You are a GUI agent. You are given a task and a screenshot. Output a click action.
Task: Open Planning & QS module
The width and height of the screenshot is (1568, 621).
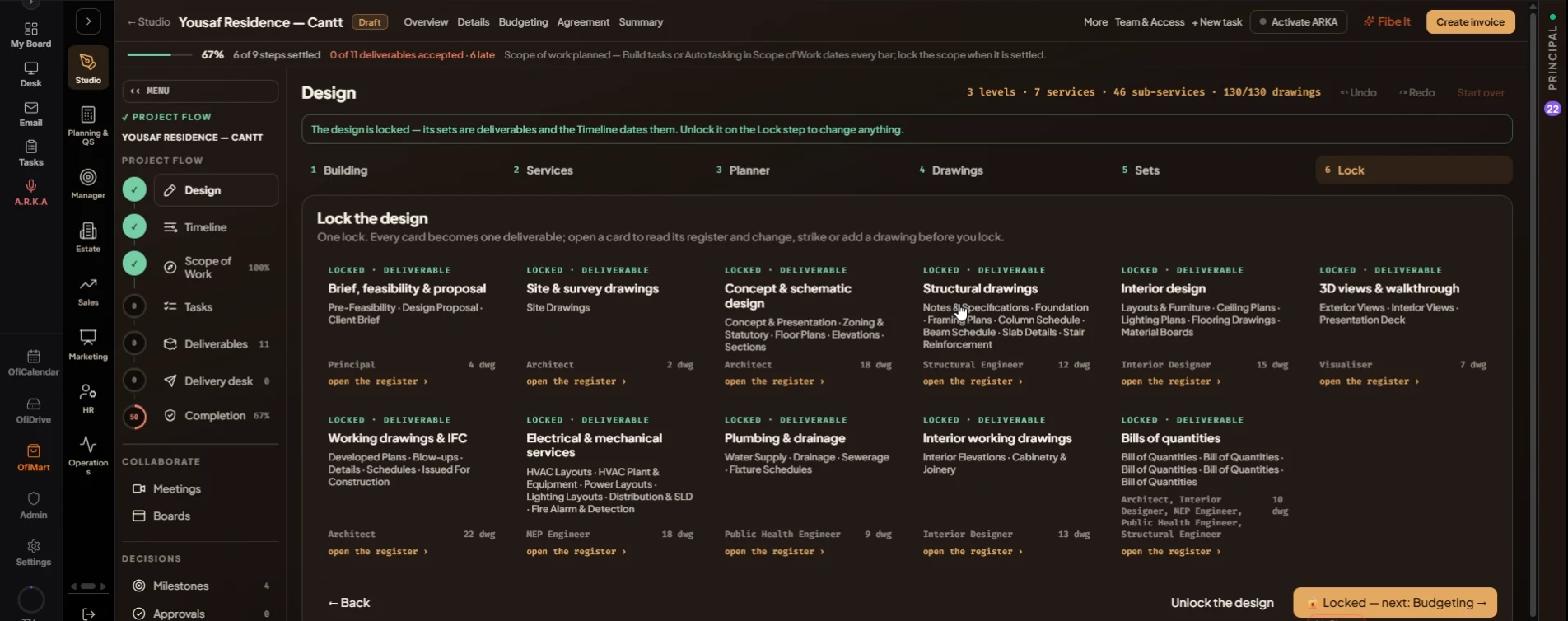[x=88, y=125]
